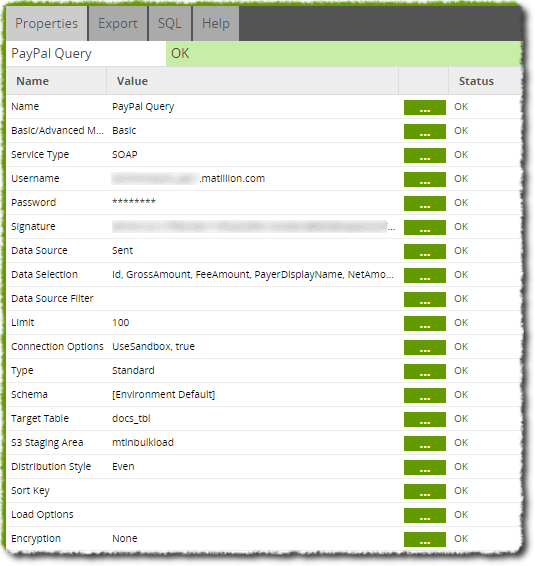Click the ... button for Load Options
The image size is (535, 566).
click(425, 515)
